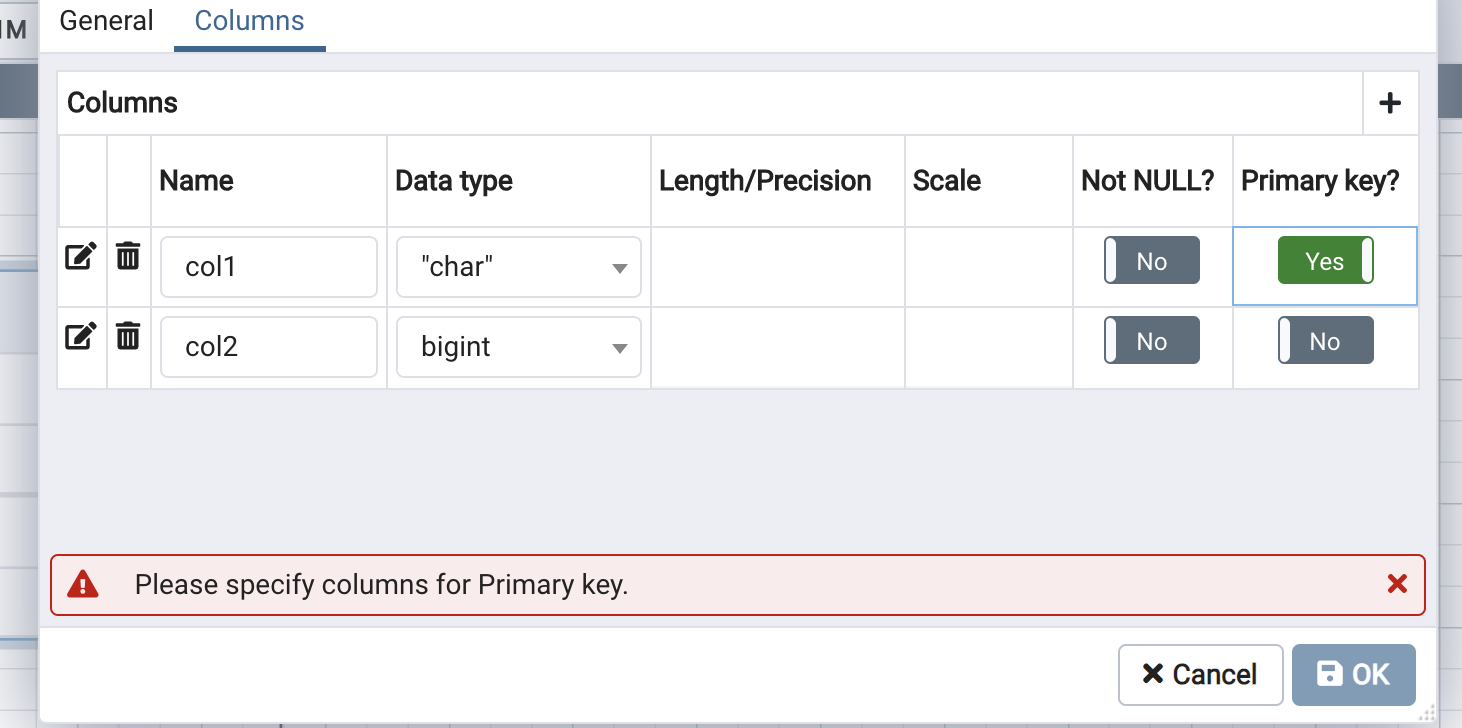The height and width of the screenshot is (728, 1462).
Task: Click the edit icon for col2 row
Action: [80, 336]
